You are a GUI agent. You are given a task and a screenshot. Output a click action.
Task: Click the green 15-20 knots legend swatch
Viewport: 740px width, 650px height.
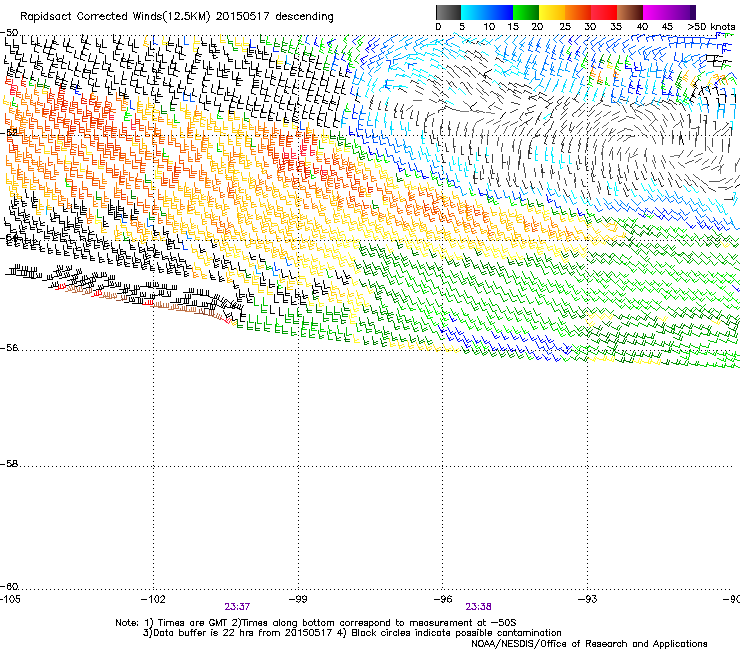[526, 12]
